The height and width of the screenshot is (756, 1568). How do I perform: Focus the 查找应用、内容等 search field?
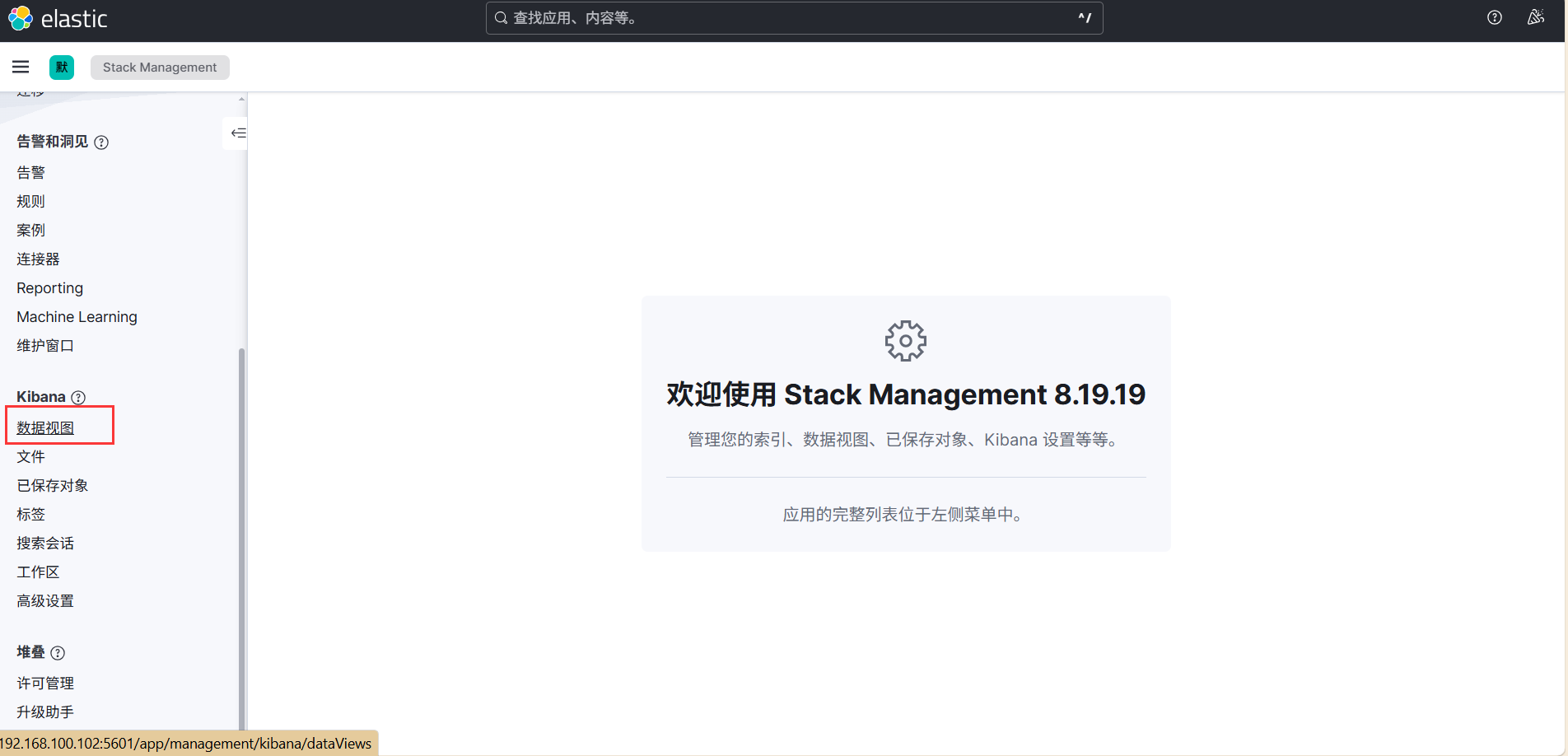(794, 18)
